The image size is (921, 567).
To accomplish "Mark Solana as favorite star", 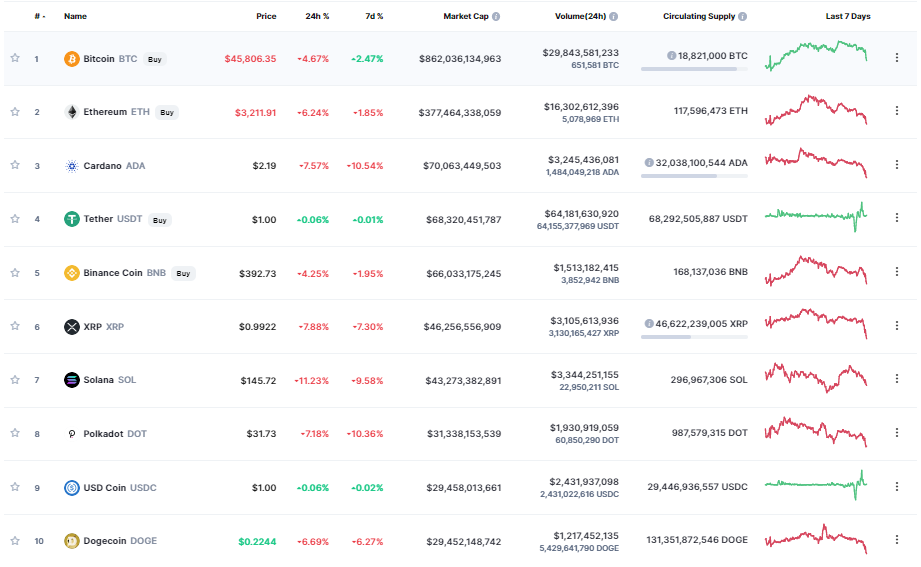I will click(x=15, y=380).
